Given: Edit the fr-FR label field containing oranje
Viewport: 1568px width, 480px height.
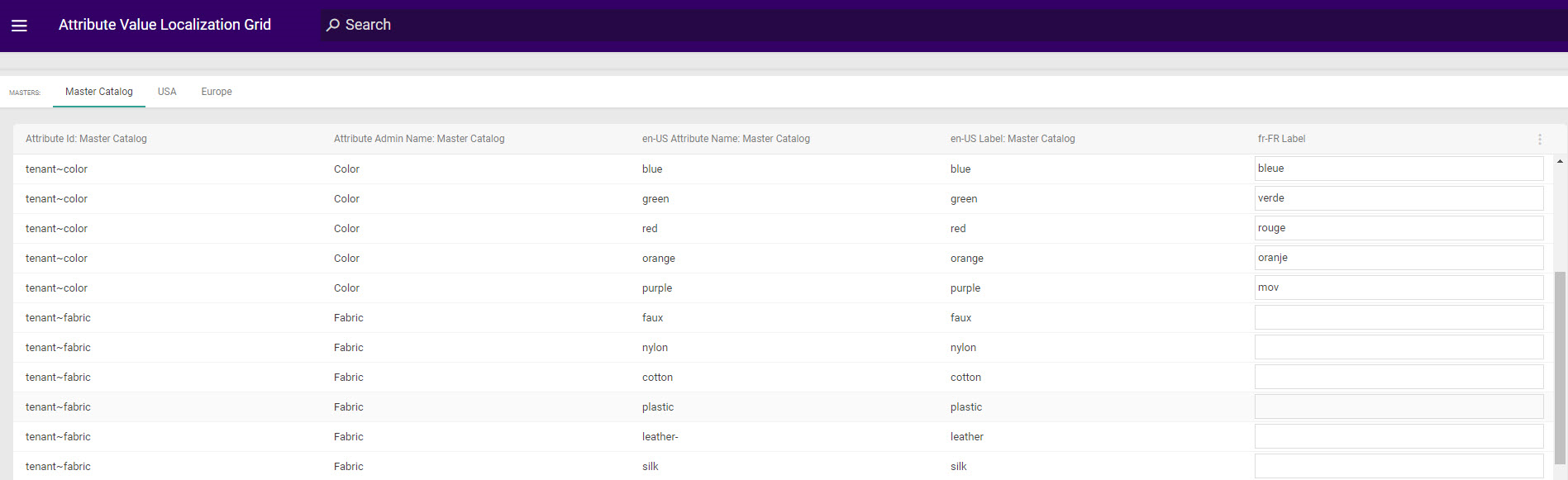Looking at the screenshot, I should tap(1399, 258).
